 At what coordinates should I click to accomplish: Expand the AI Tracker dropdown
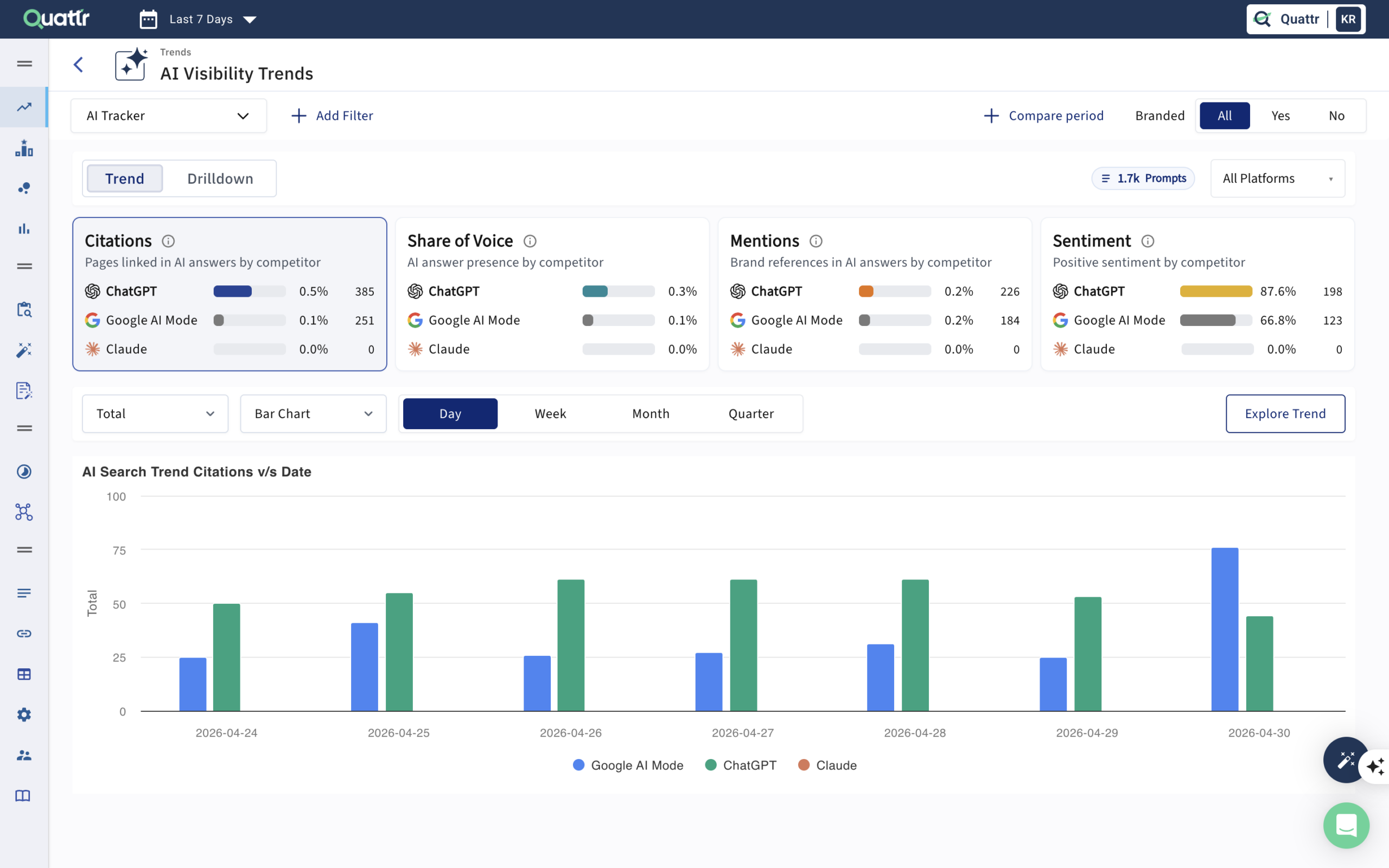click(168, 116)
